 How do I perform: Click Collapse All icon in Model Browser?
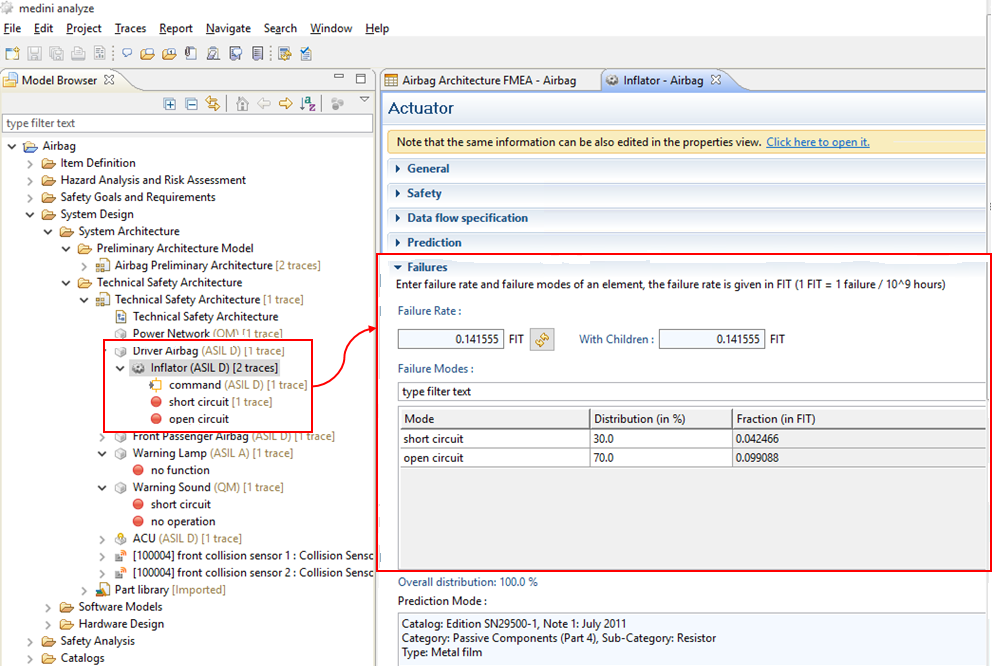point(191,103)
